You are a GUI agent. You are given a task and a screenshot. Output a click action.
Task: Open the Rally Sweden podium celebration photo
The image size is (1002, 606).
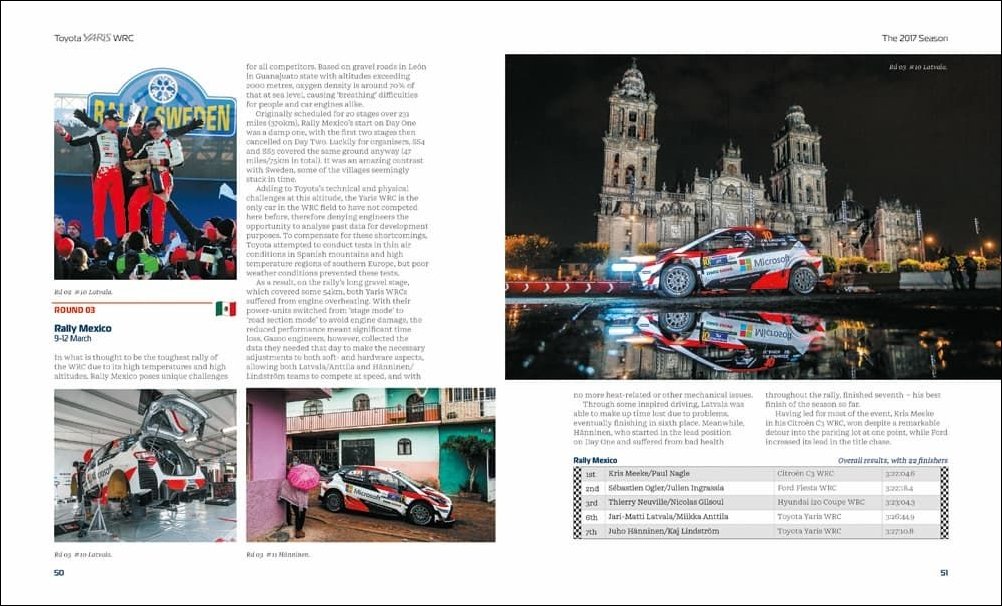[x=145, y=174]
